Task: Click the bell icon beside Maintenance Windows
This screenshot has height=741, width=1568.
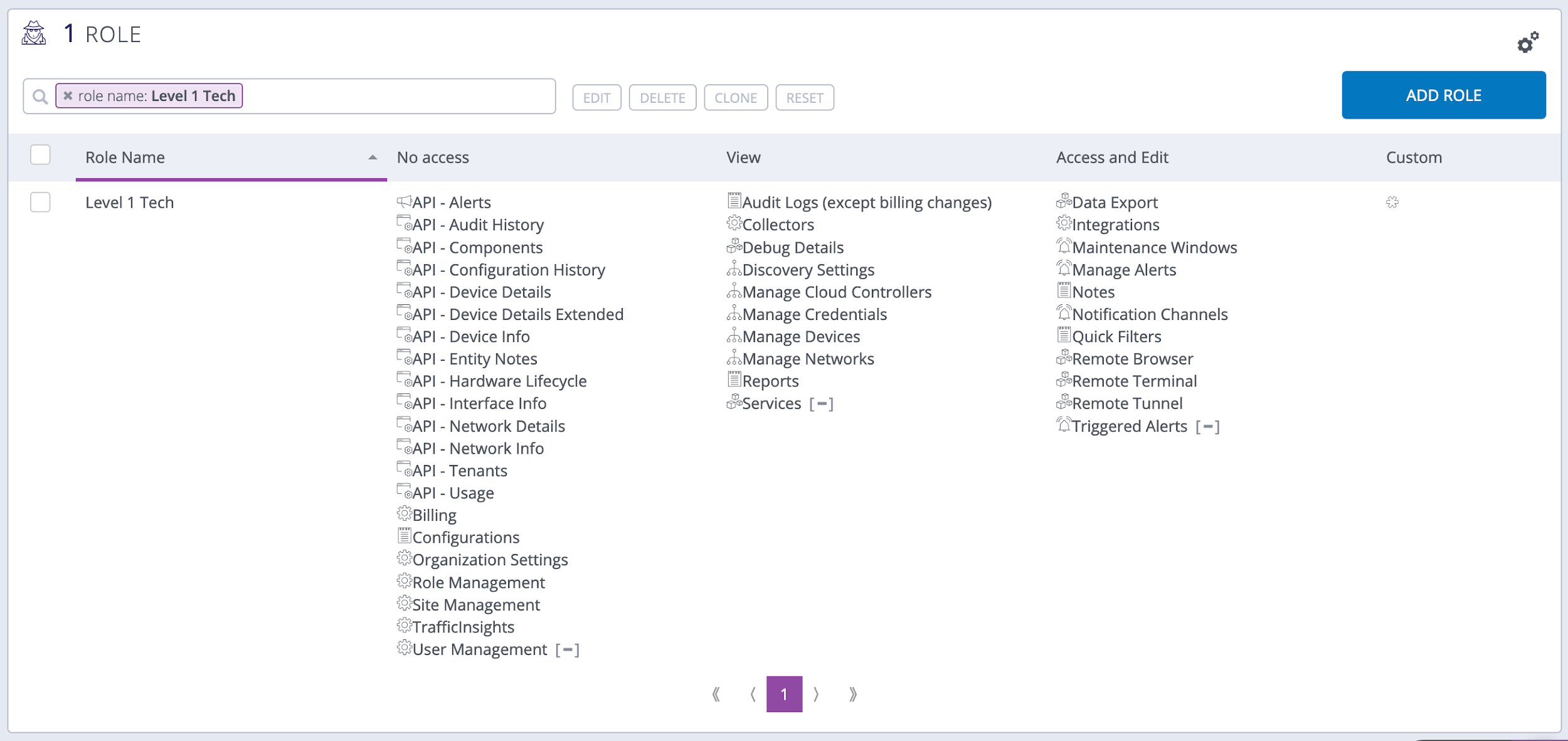Action: point(1064,246)
